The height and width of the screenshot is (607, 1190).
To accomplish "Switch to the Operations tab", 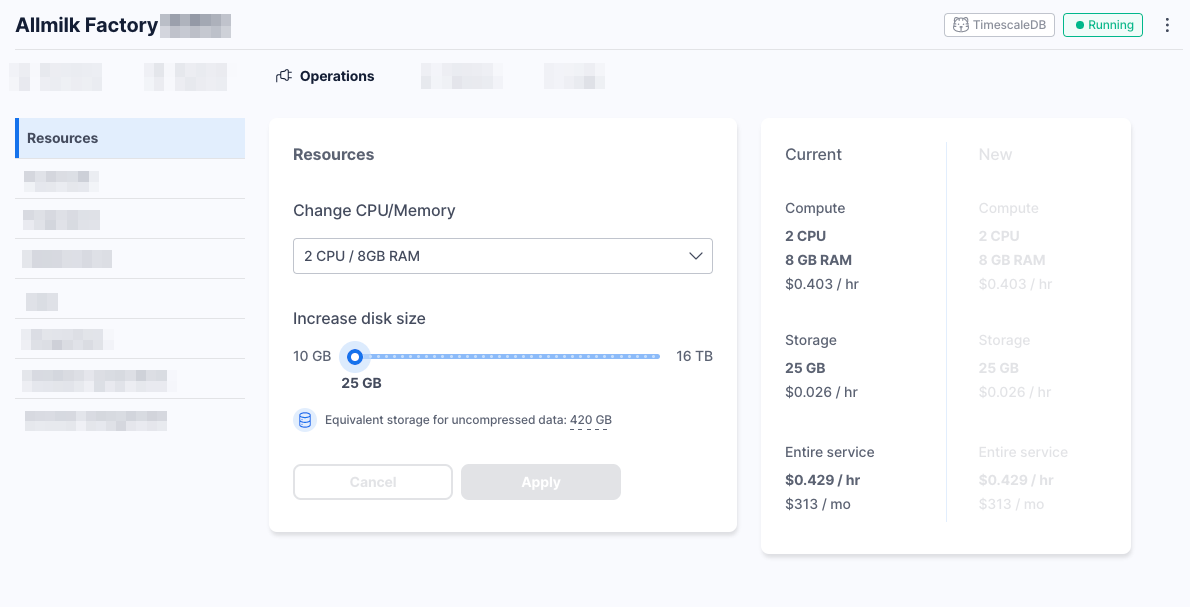I will (325, 76).
